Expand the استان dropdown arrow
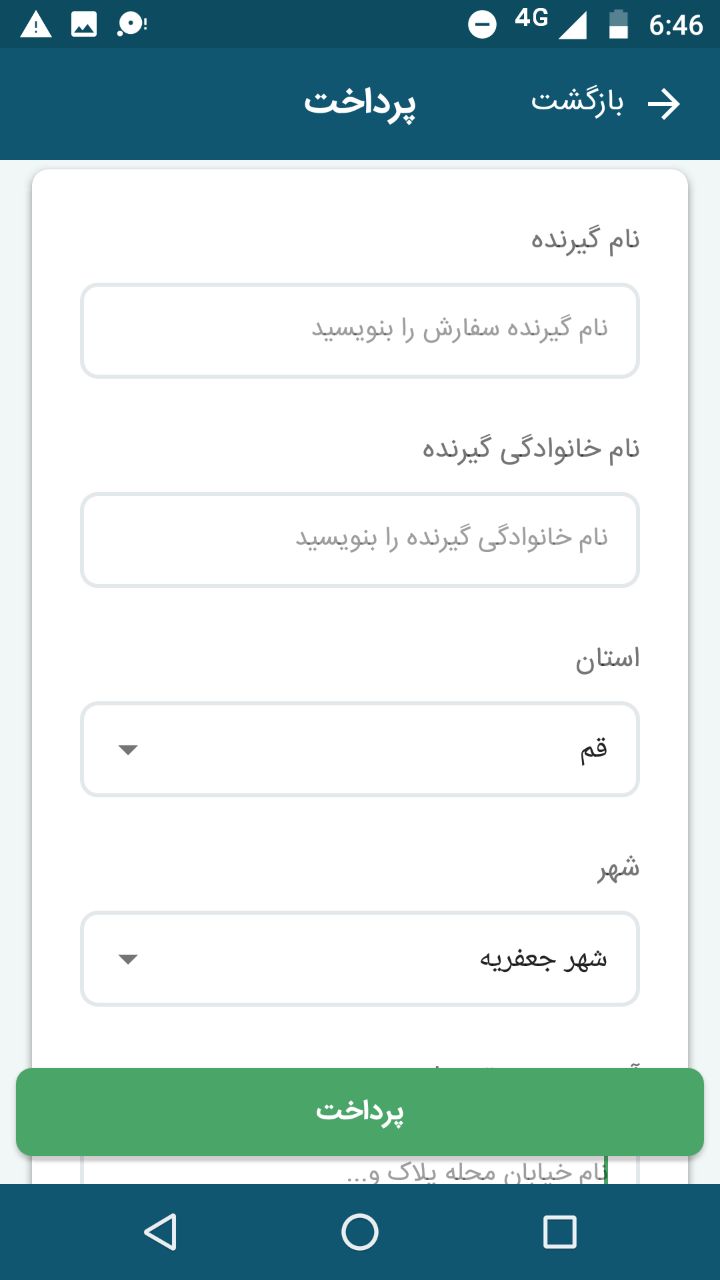 (128, 750)
